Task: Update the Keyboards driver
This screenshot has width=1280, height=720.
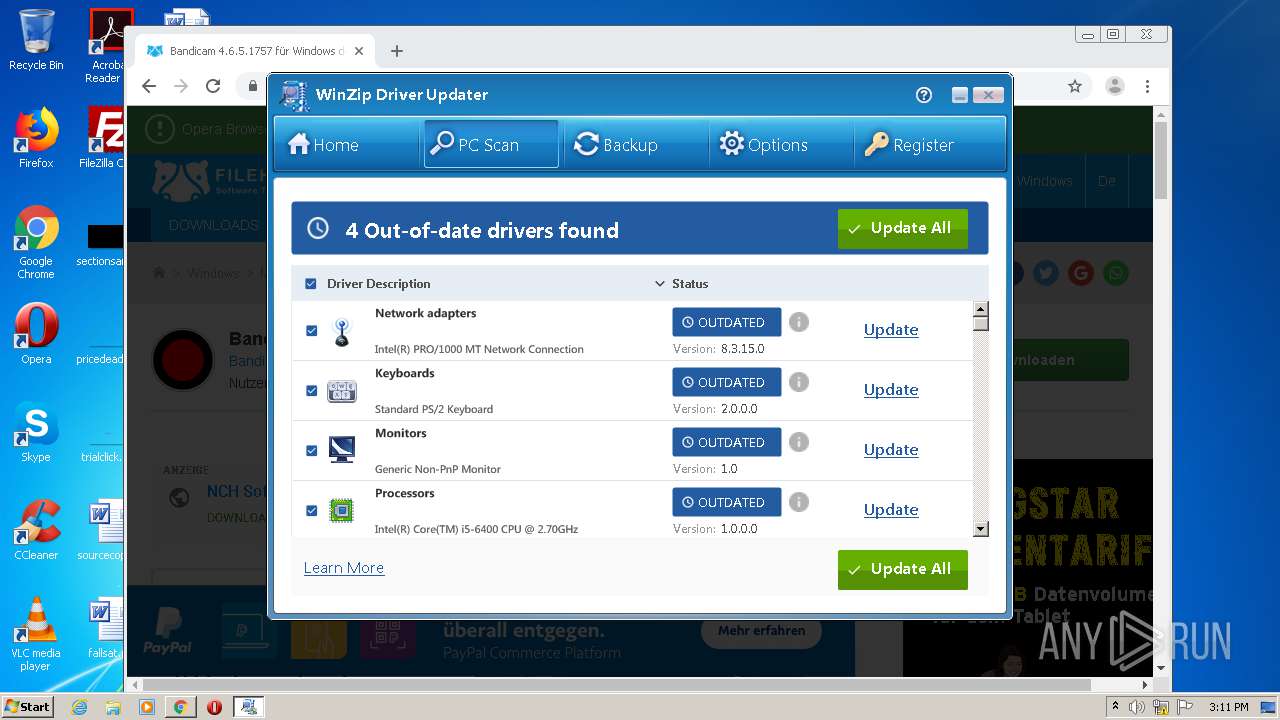Action: pos(891,390)
